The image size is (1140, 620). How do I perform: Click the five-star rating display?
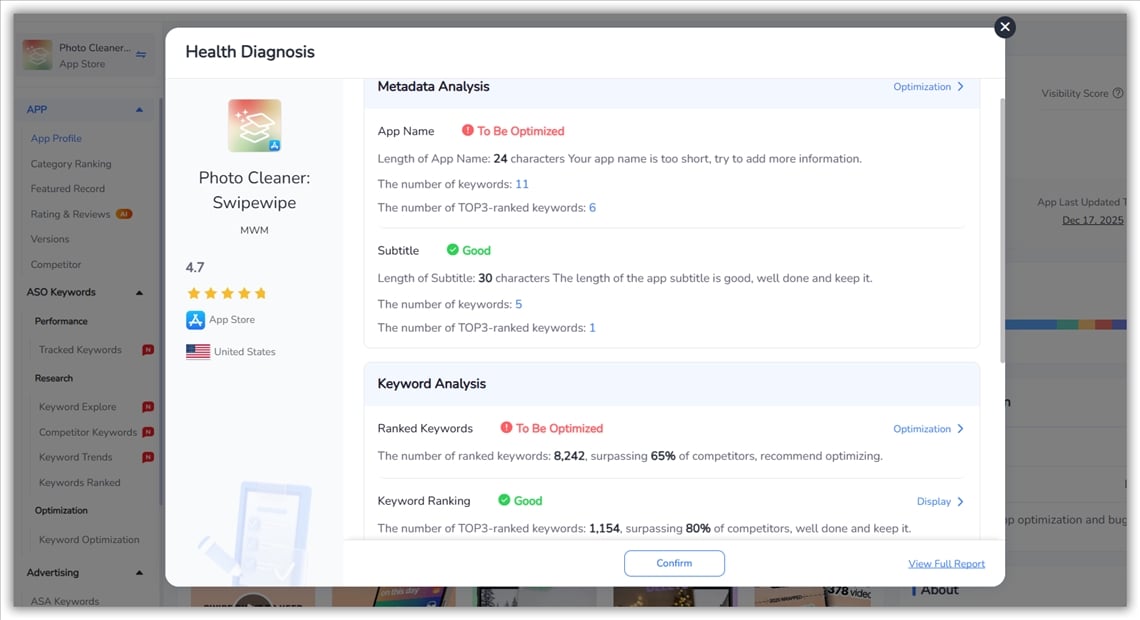pyautogui.click(x=226, y=293)
